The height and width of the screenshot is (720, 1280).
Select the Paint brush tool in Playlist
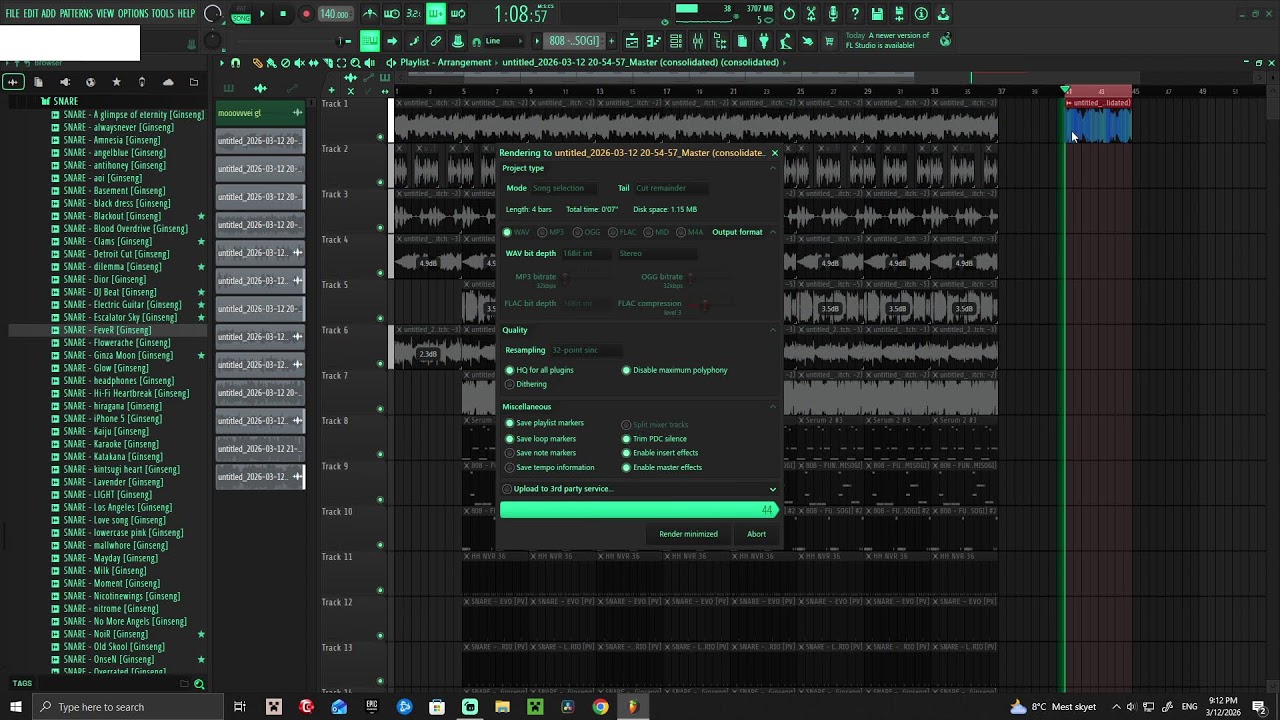(x=271, y=63)
